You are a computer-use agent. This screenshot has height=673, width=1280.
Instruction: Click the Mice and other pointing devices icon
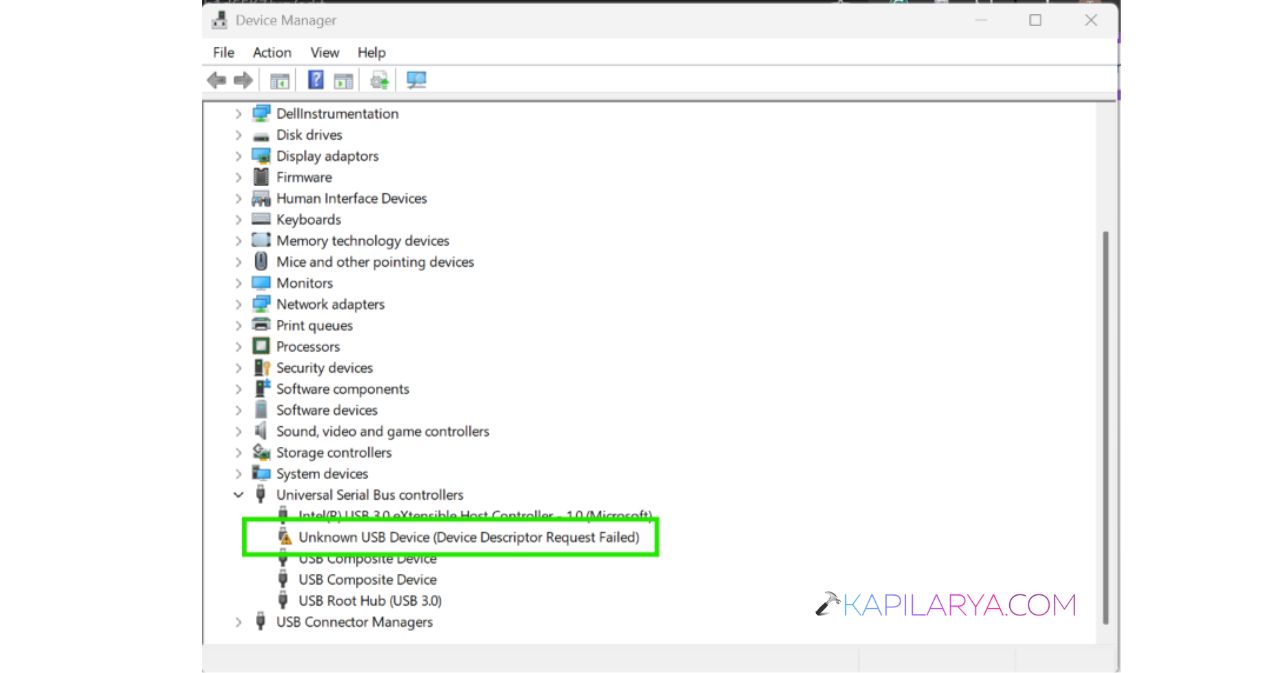pos(261,261)
